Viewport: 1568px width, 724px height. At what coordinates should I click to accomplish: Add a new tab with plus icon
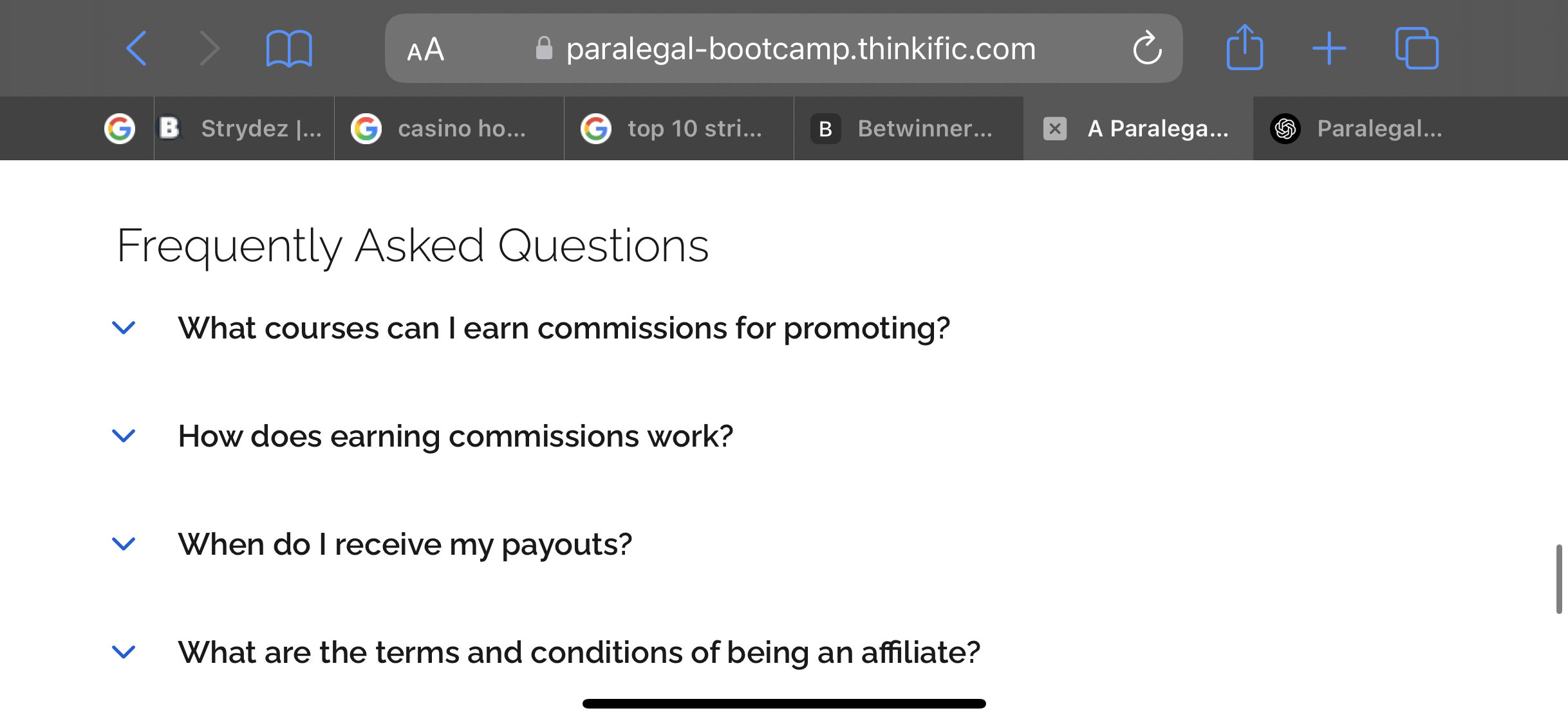(1329, 48)
